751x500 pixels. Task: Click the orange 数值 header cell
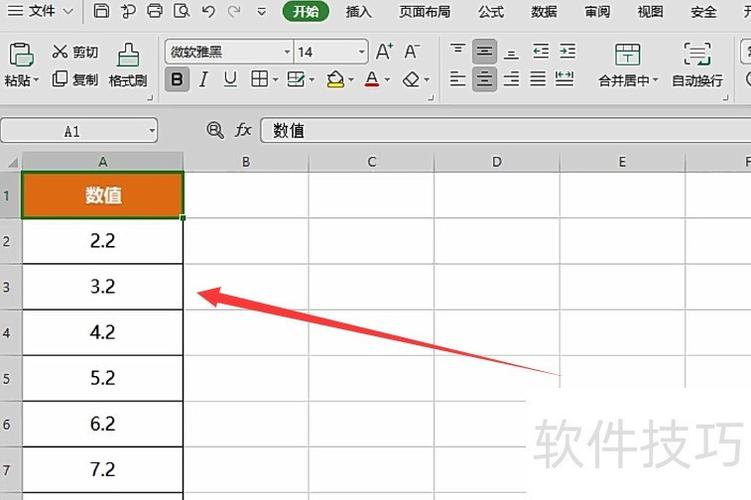pyautogui.click(x=102, y=195)
